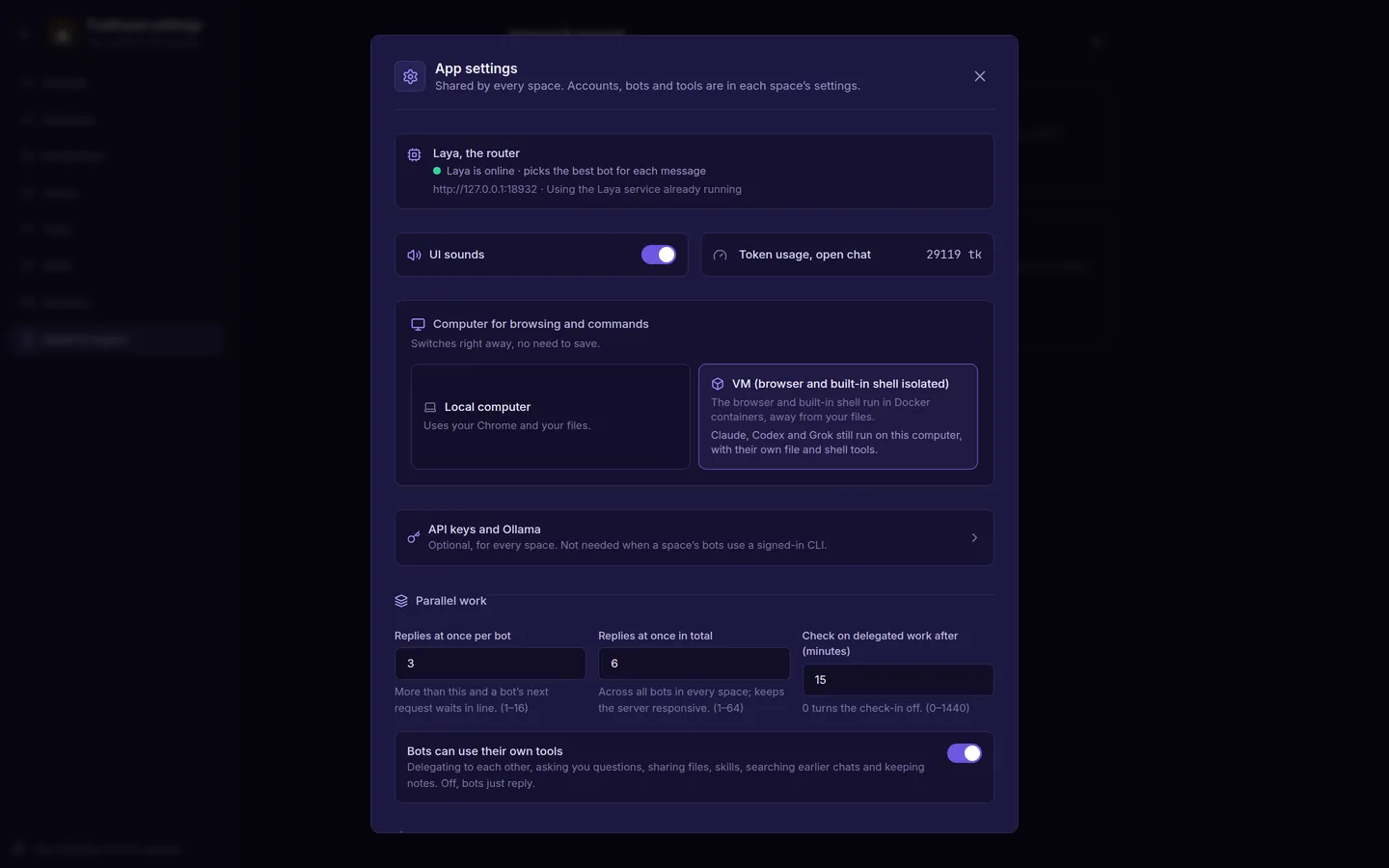Screen dimensions: 1389x868
Task: Disable Bots can use their own tools
Action: click(x=965, y=753)
